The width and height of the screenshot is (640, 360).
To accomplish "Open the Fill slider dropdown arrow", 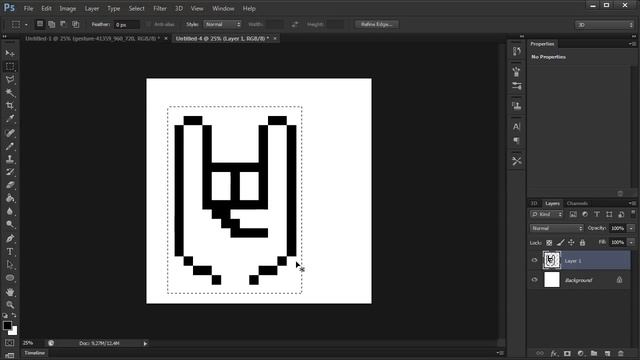I will pos(631,242).
